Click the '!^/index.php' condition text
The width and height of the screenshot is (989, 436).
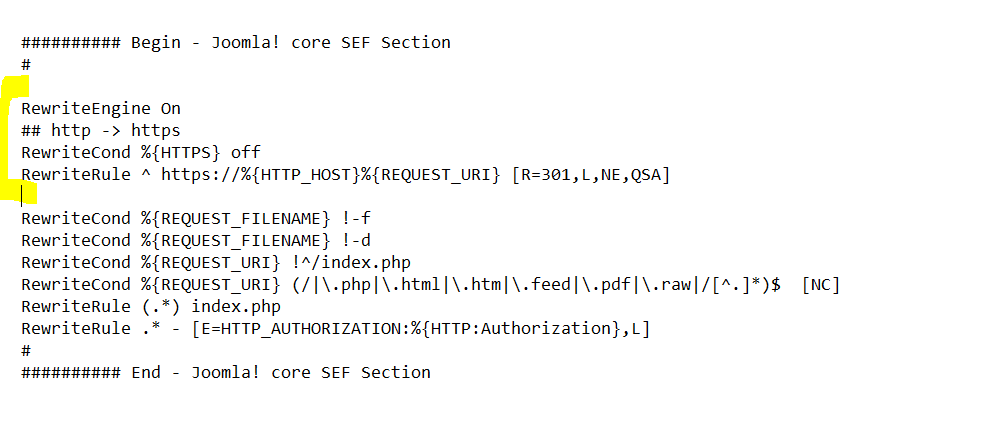point(351,262)
